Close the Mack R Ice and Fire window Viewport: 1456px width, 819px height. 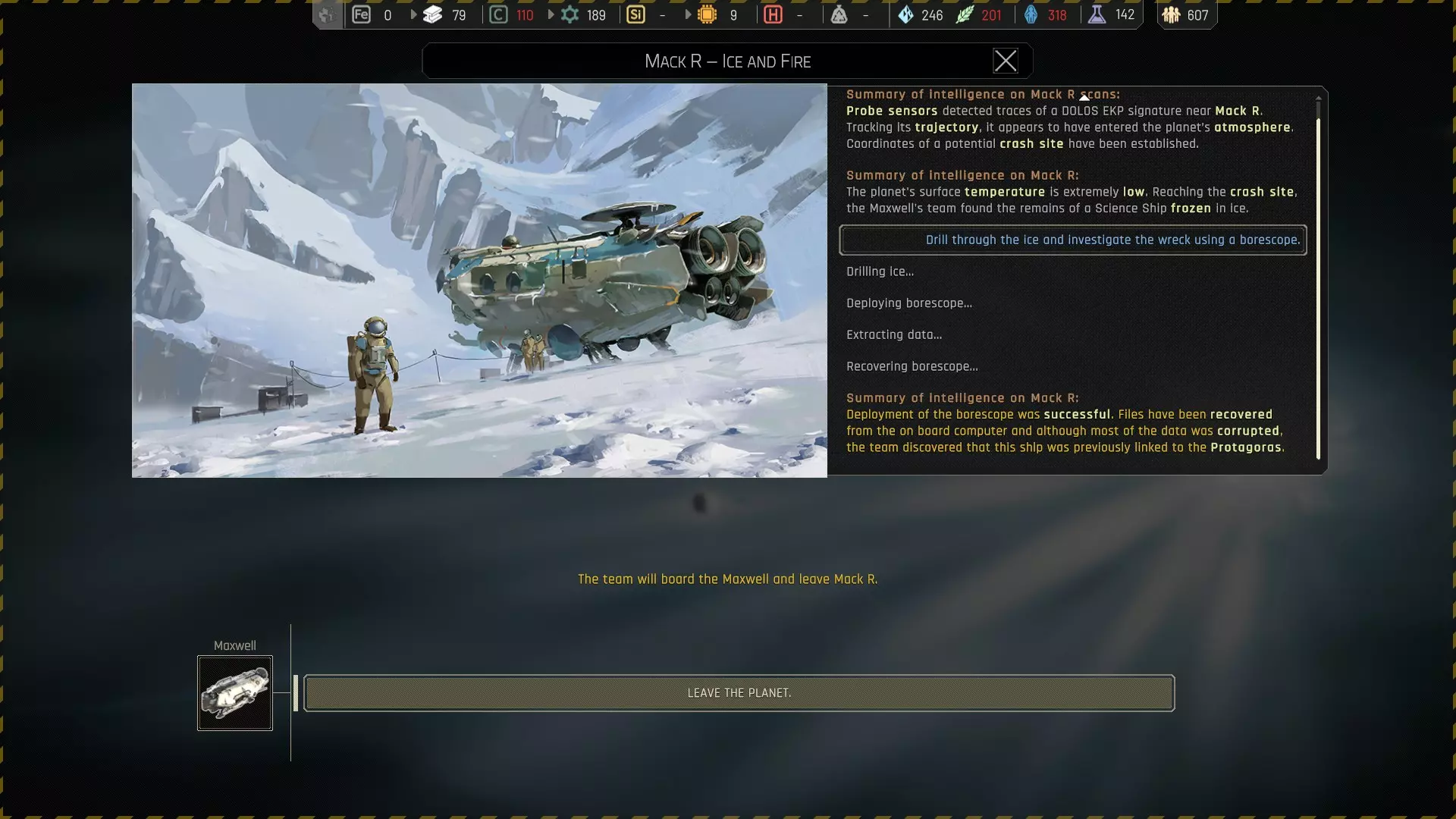pos(1005,61)
